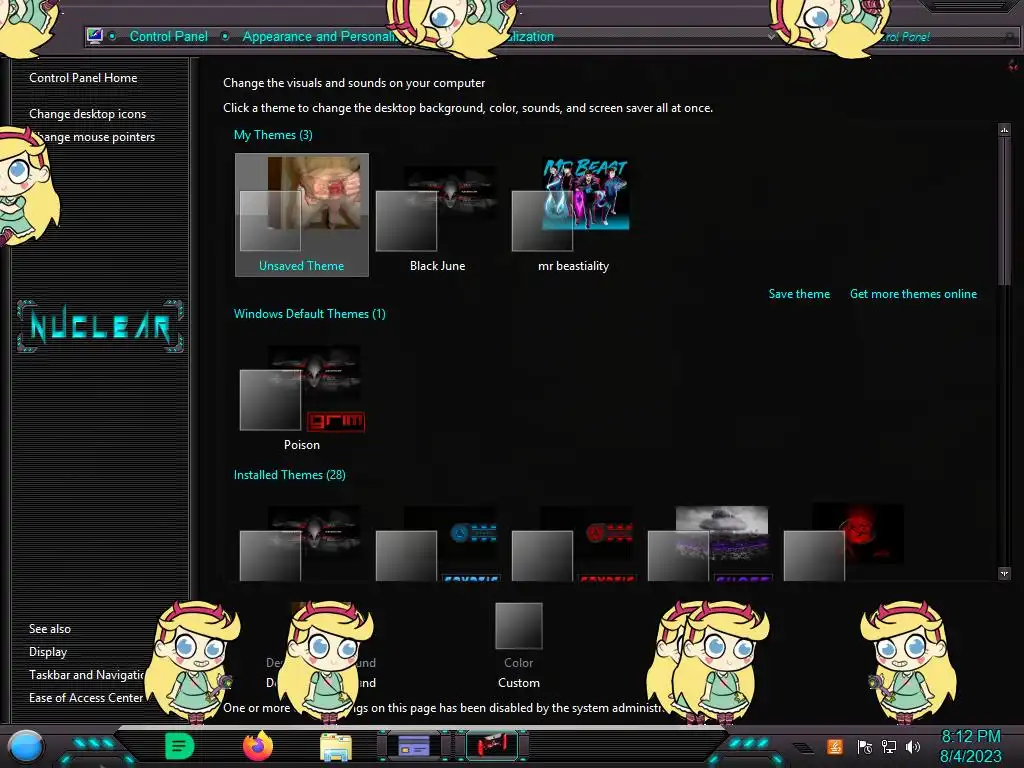This screenshot has width=1024, height=768.
Task: Open Firefox from the taskbar
Action: pos(258,746)
